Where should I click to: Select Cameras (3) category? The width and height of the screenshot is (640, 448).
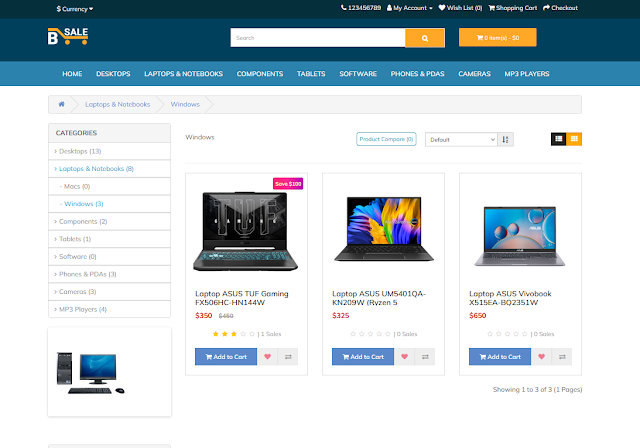tap(109, 292)
